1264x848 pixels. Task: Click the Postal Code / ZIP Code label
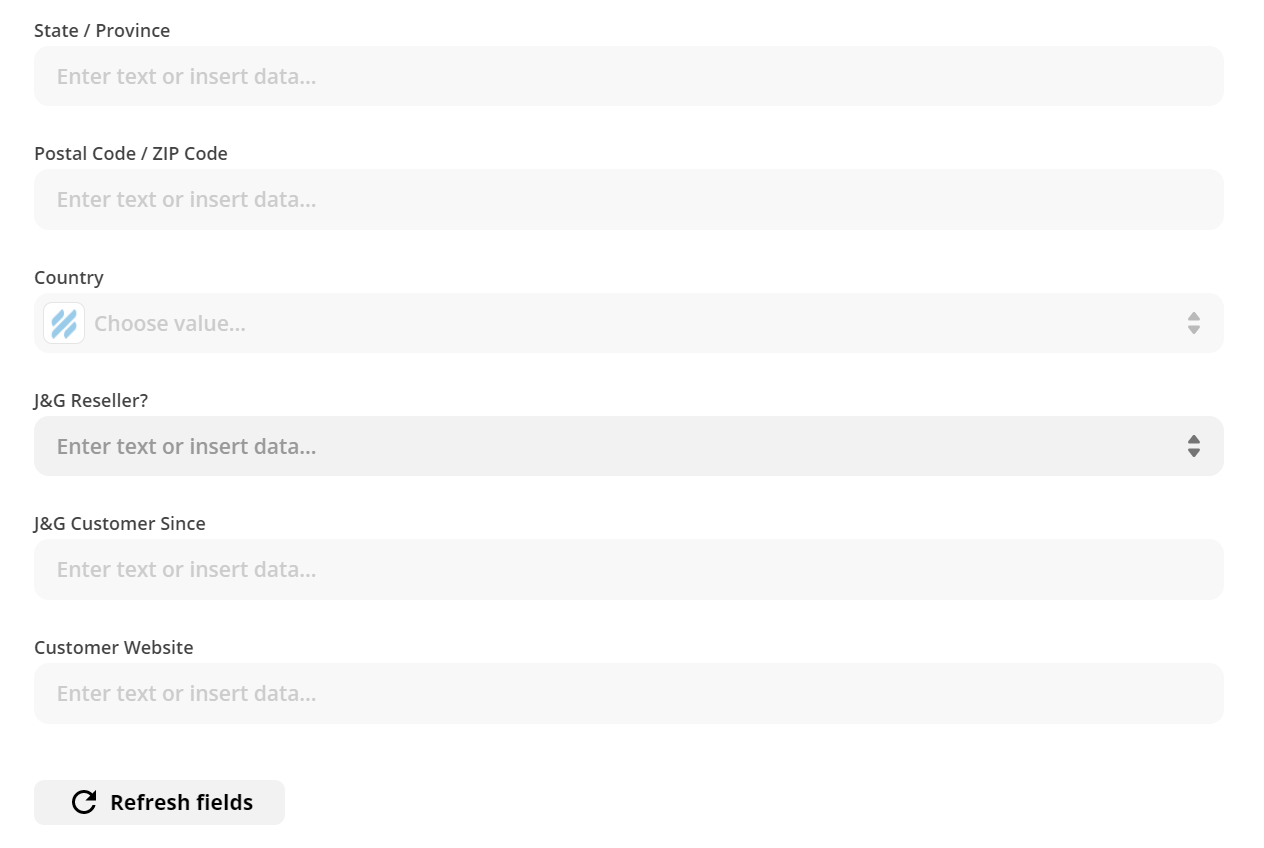coord(131,153)
